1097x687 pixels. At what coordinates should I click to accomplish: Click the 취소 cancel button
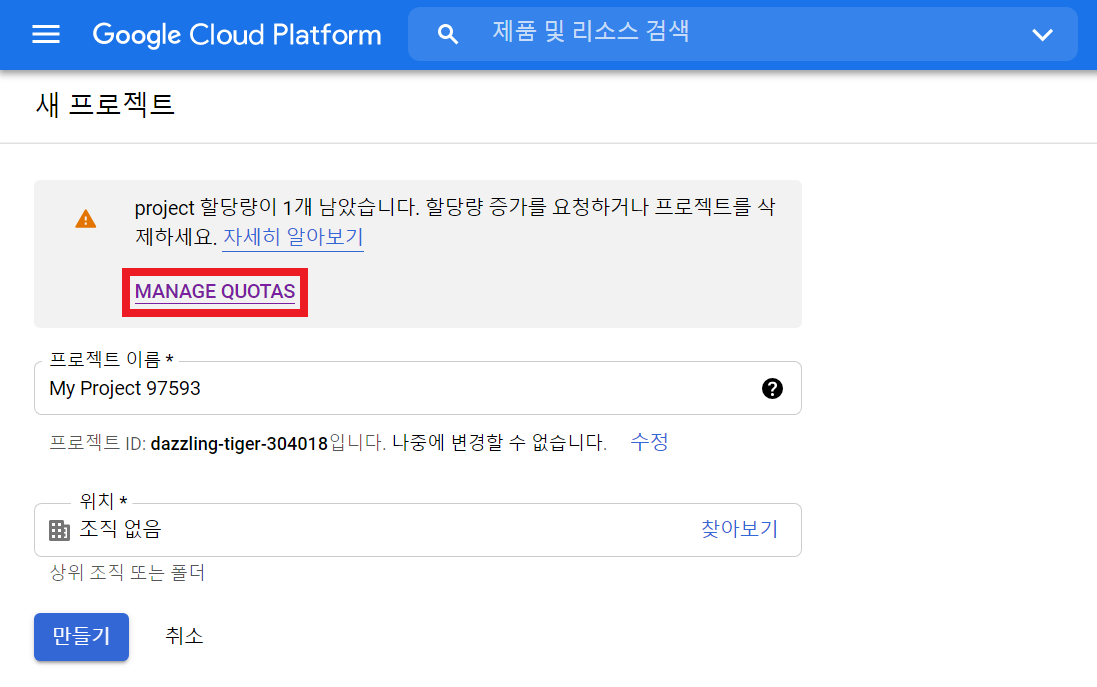point(184,636)
